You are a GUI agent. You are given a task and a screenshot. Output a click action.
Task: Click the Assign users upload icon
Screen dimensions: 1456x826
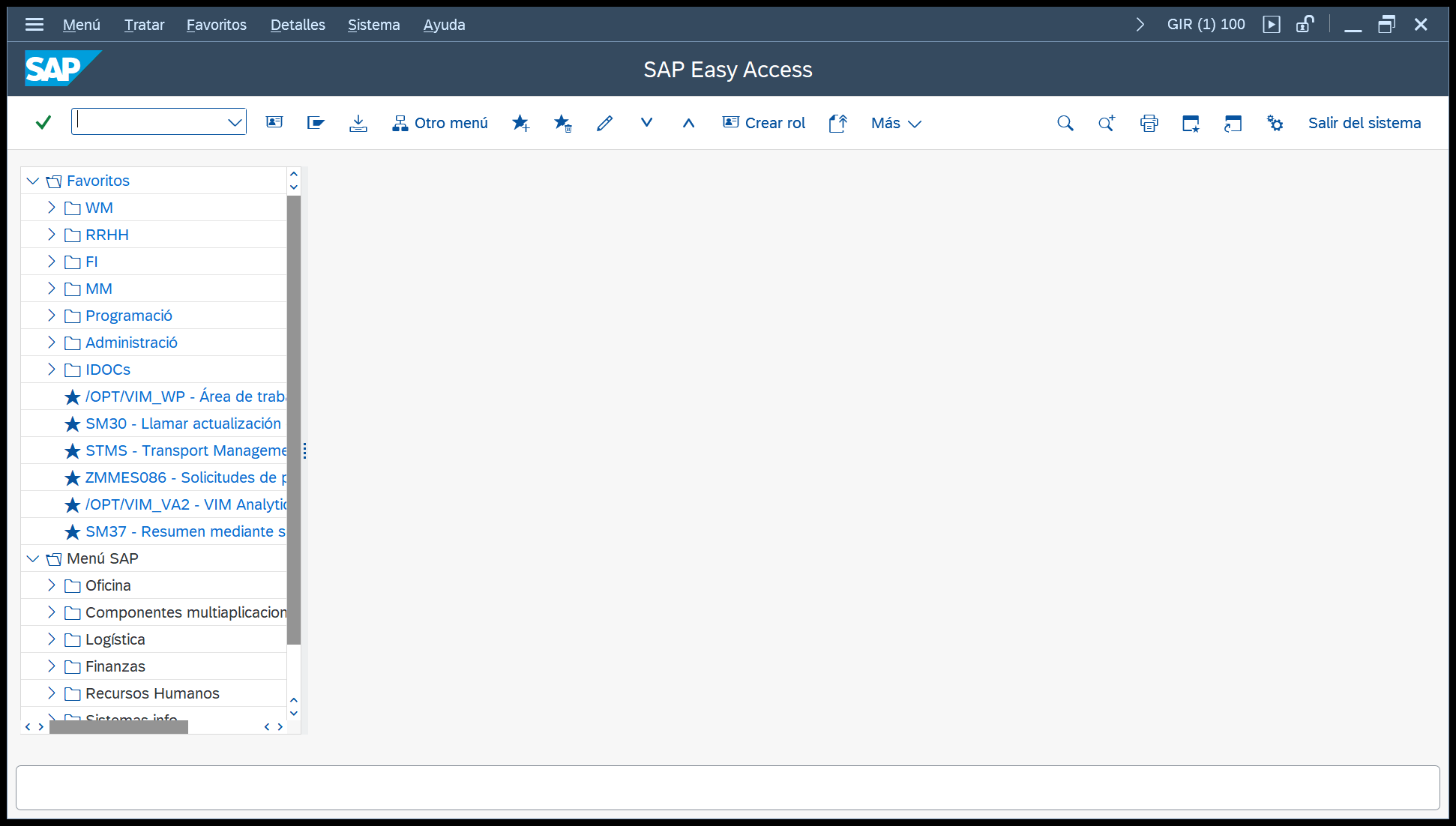click(x=837, y=122)
